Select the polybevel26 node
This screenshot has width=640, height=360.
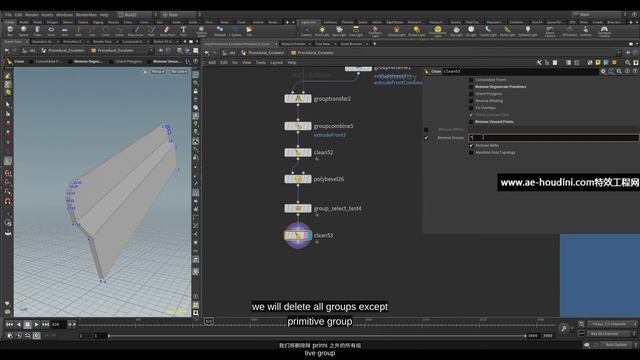click(x=298, y=179)
